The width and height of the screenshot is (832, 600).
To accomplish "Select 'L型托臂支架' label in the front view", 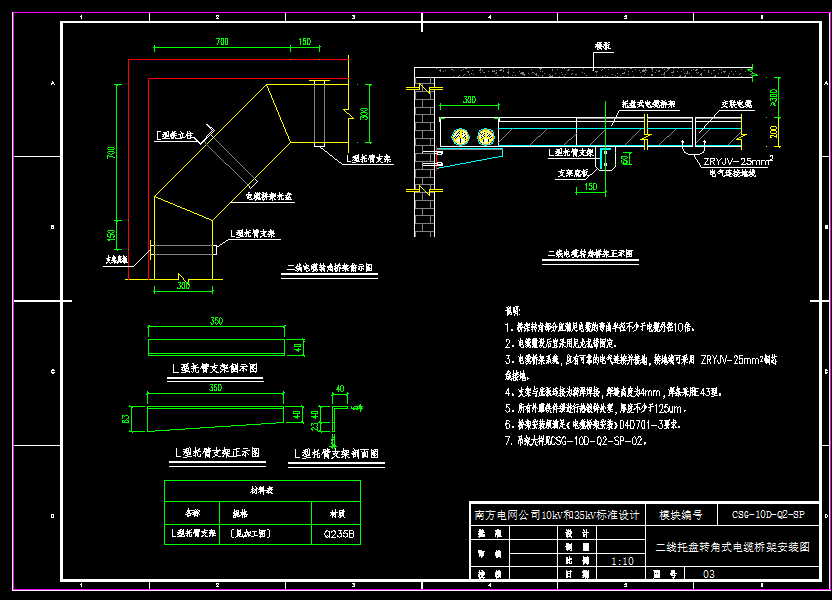I will click(x=571, y=153).
